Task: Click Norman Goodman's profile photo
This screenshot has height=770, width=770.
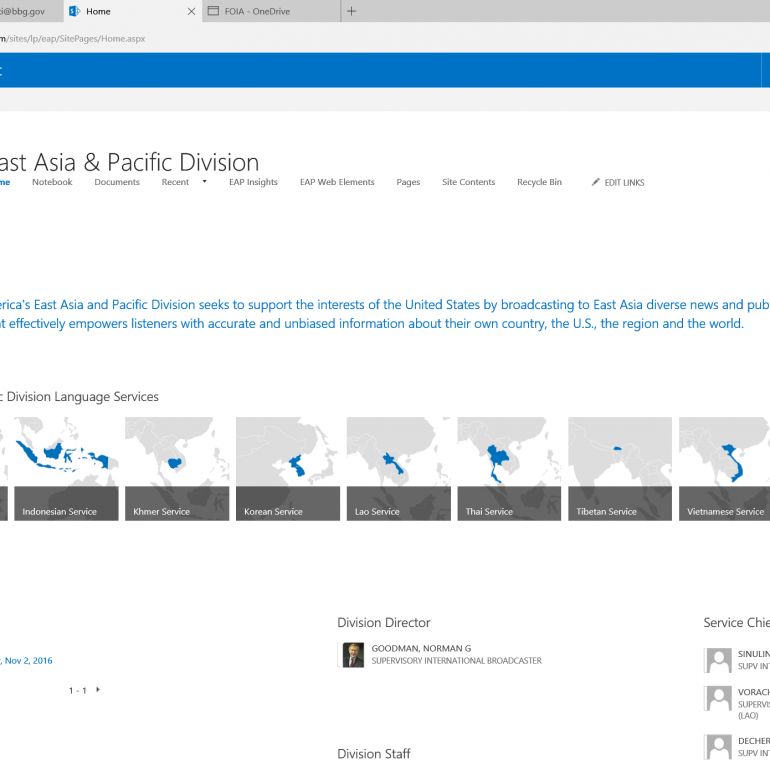Action: pyautogui.click(x=353, y=655)
